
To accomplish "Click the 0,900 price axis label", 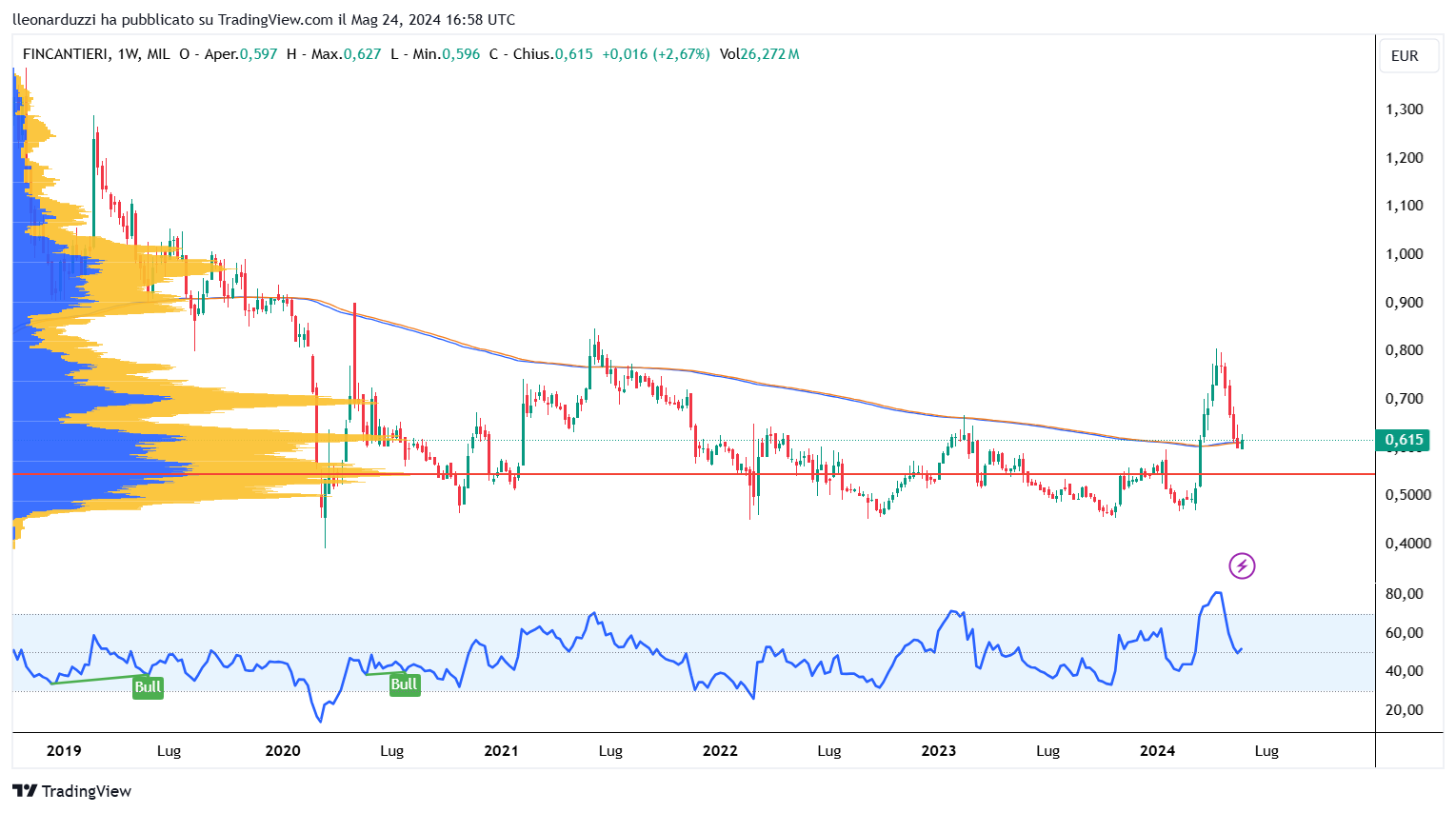I will point(1405,303).
